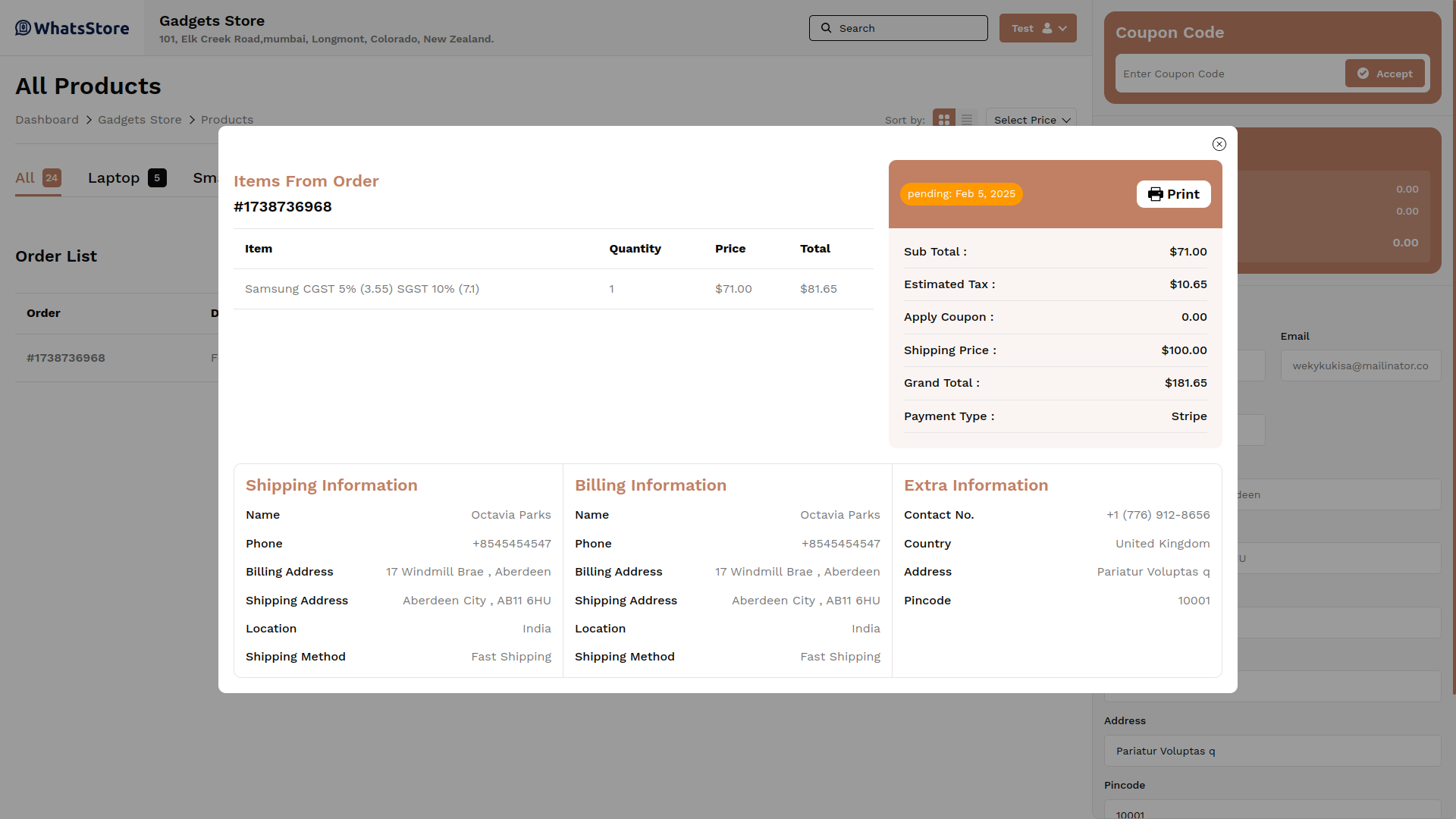The image size is (1456, 819).
Task: Click the search magnifier icon
Action: coord(826,28)
